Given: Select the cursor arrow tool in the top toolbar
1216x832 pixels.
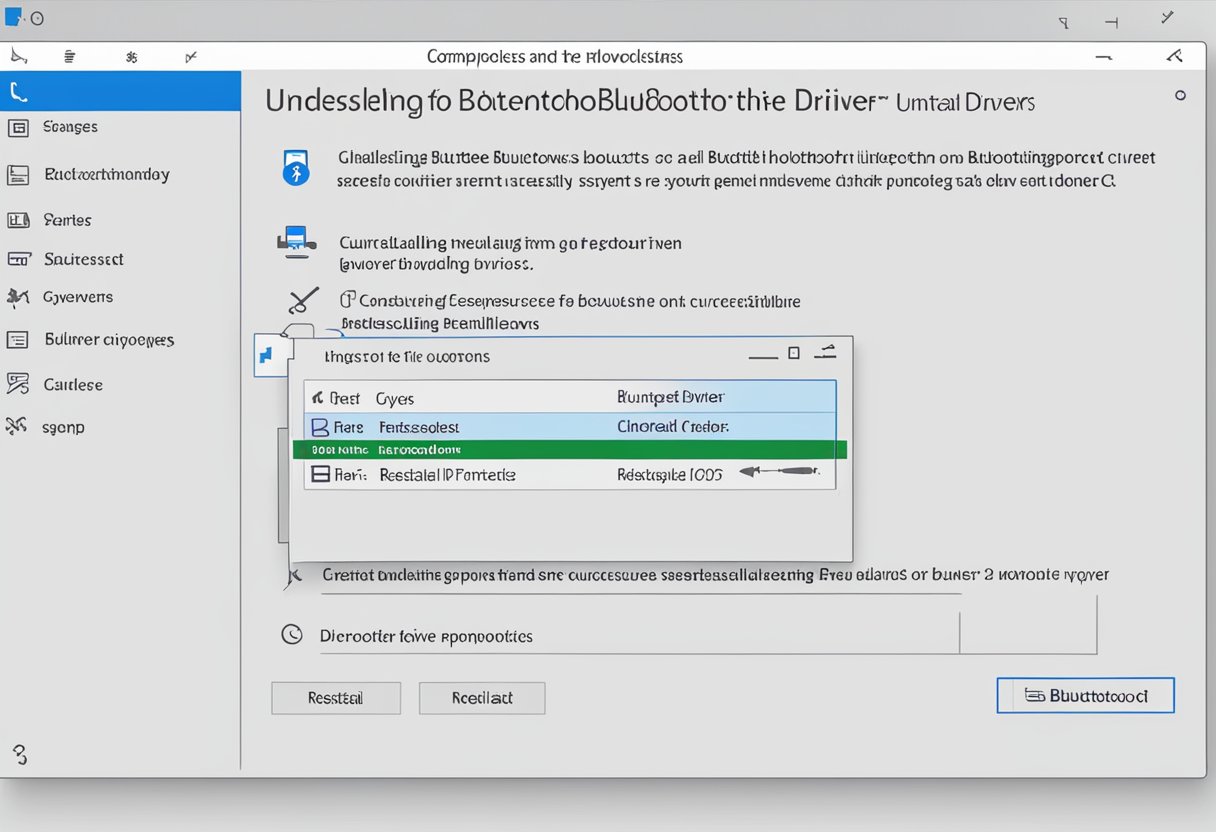Looking at the screenshot, I should click(x=19, y=56).
